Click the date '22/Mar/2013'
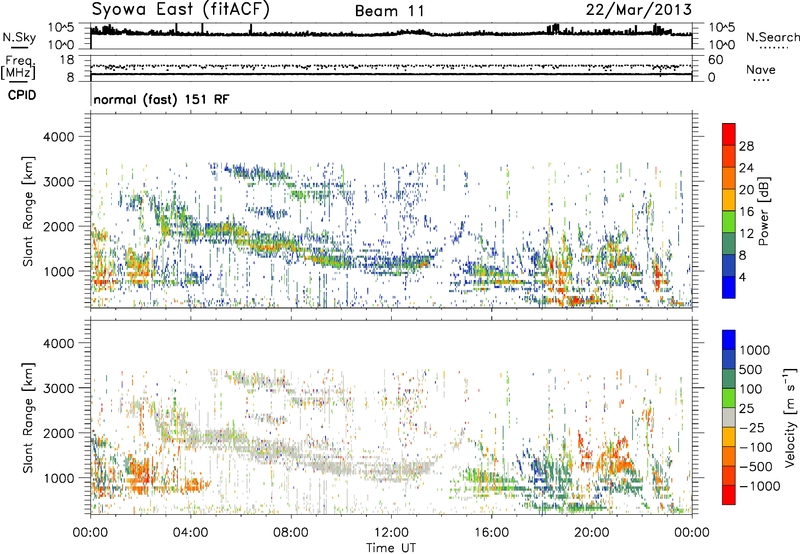The height and width of the screenshot is (554, 800). (638, 10)
